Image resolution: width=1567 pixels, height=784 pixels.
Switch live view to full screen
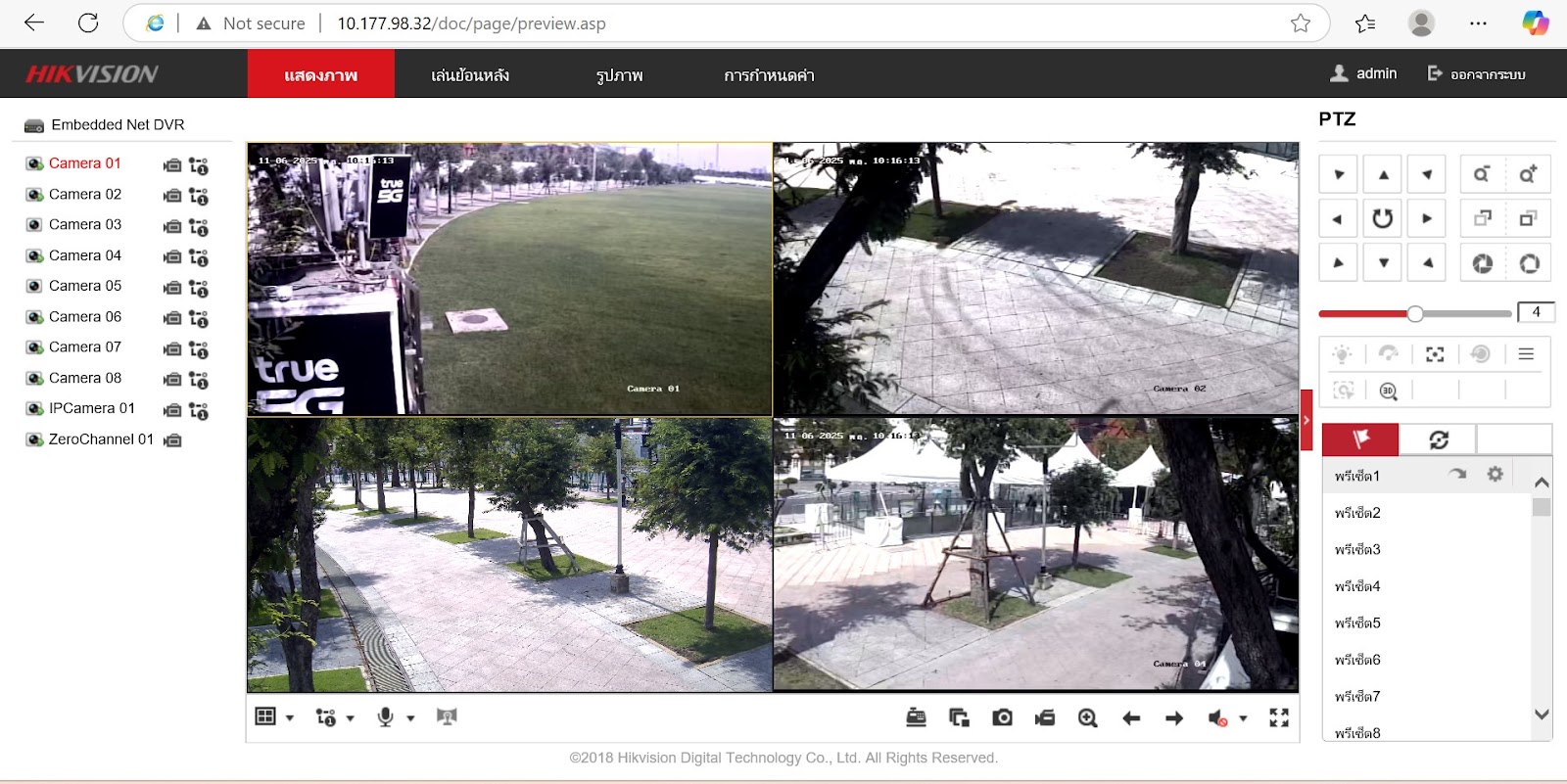click(x=1279, y=717)
